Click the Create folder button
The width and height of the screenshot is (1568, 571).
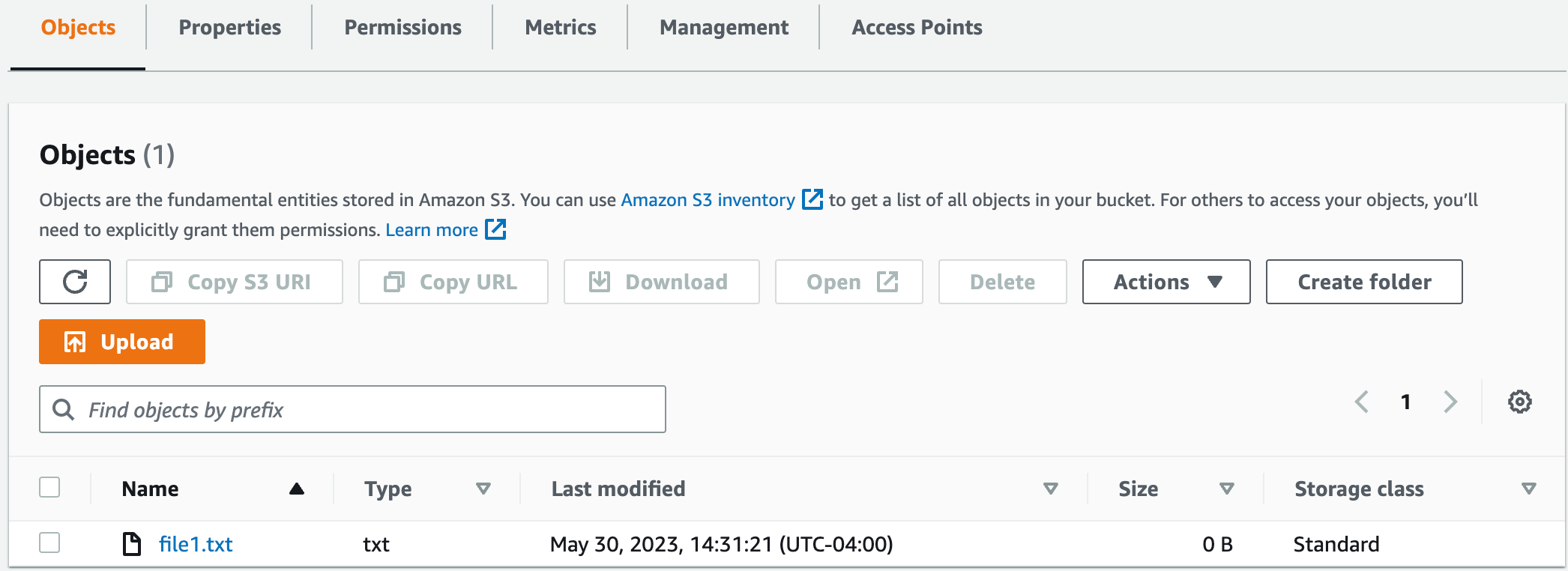coord(1363,282)
